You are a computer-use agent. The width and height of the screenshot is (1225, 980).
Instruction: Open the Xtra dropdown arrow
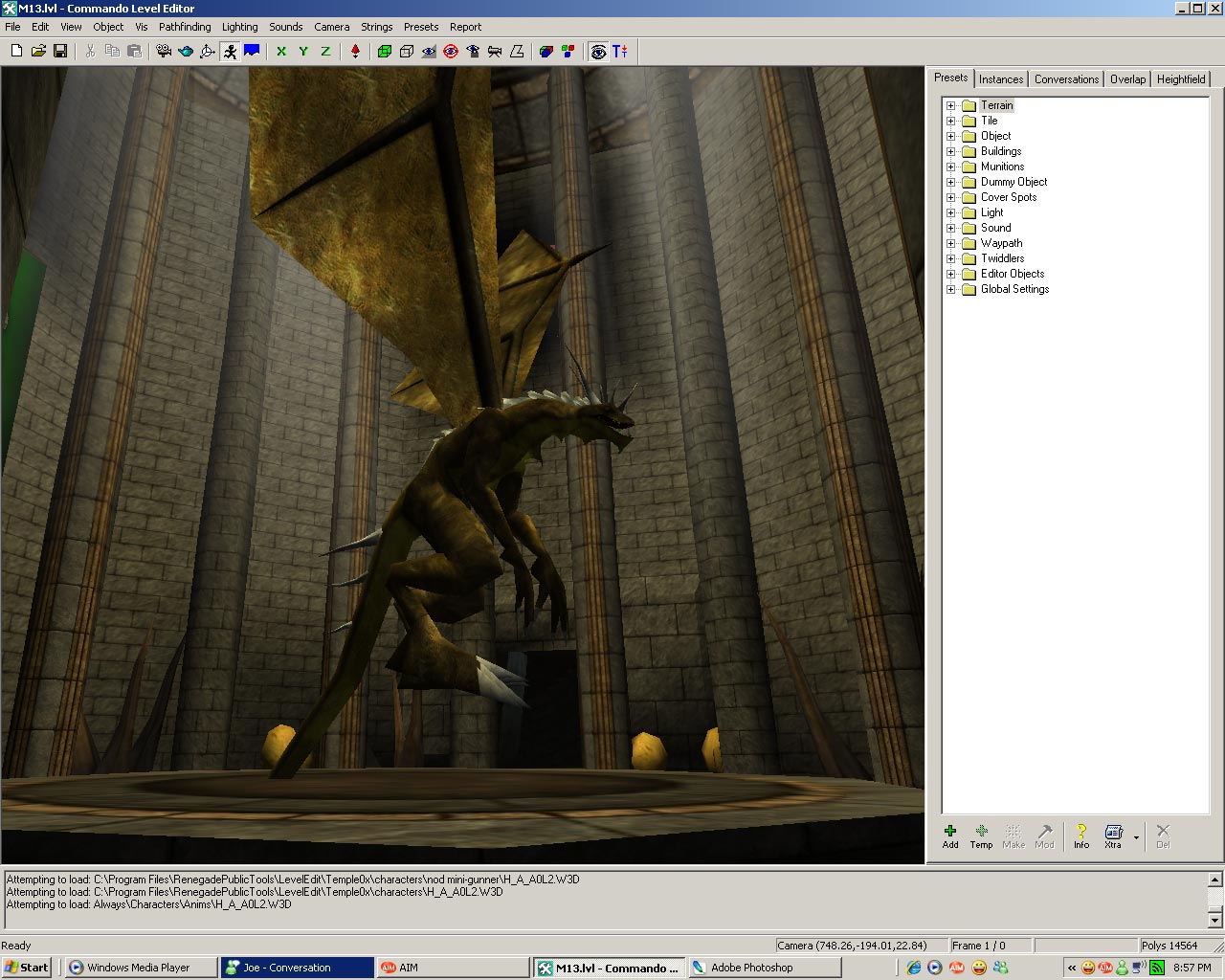point(1136,837)
